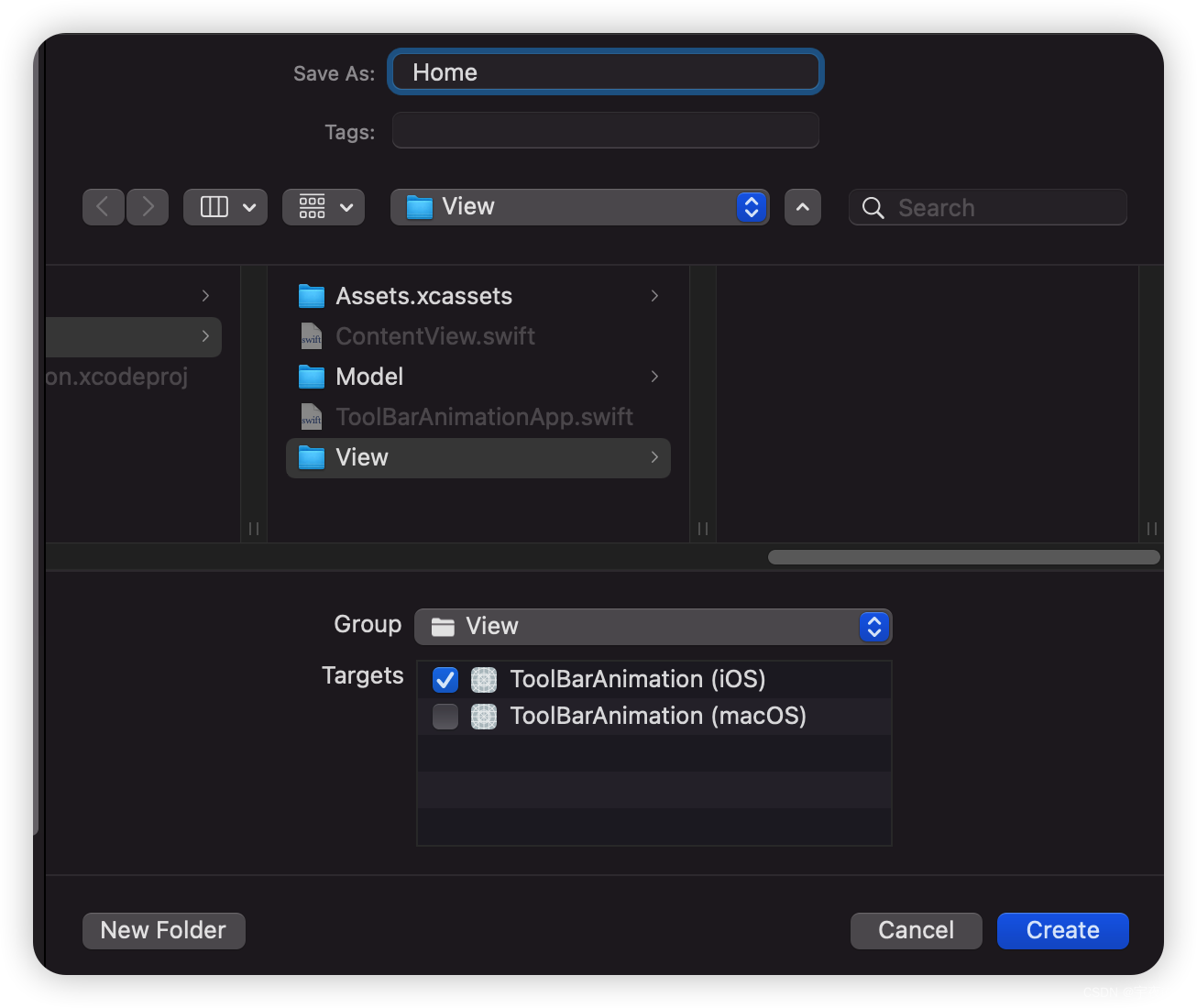Image resolution: width=1197 pixels, height=1008 pixels.
Task: Click the ToolBarAnimation (iOS) label
Action: tap(638, 679)
